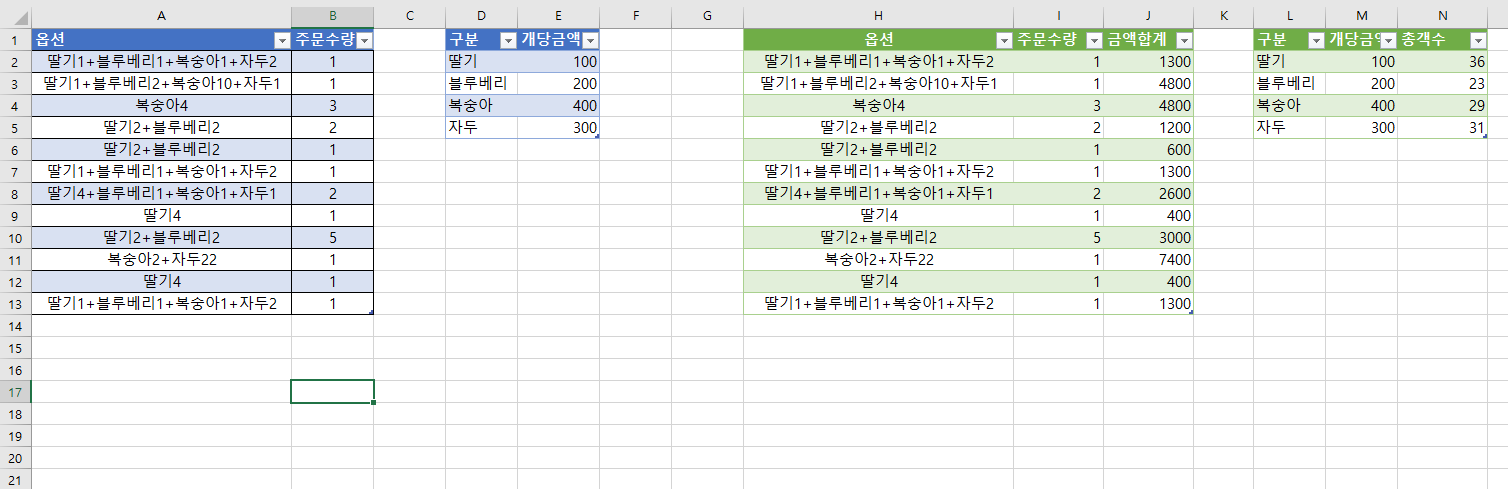The image size is (1508, 489).
Task: Select the 복숭아2+자두22 cell in column A
Action: [x=161, y=259]
